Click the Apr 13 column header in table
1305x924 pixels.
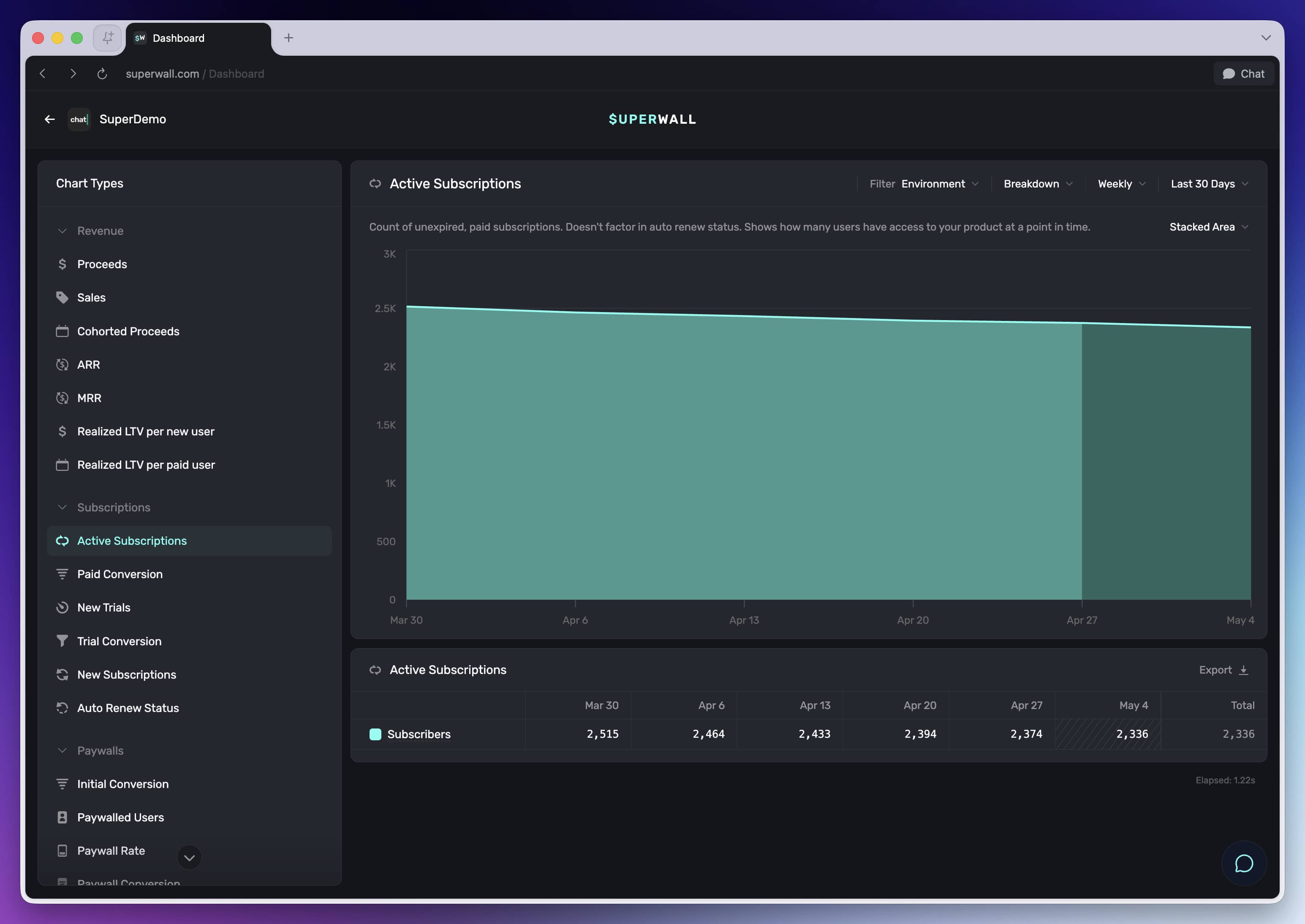click(x=815, y=705)
